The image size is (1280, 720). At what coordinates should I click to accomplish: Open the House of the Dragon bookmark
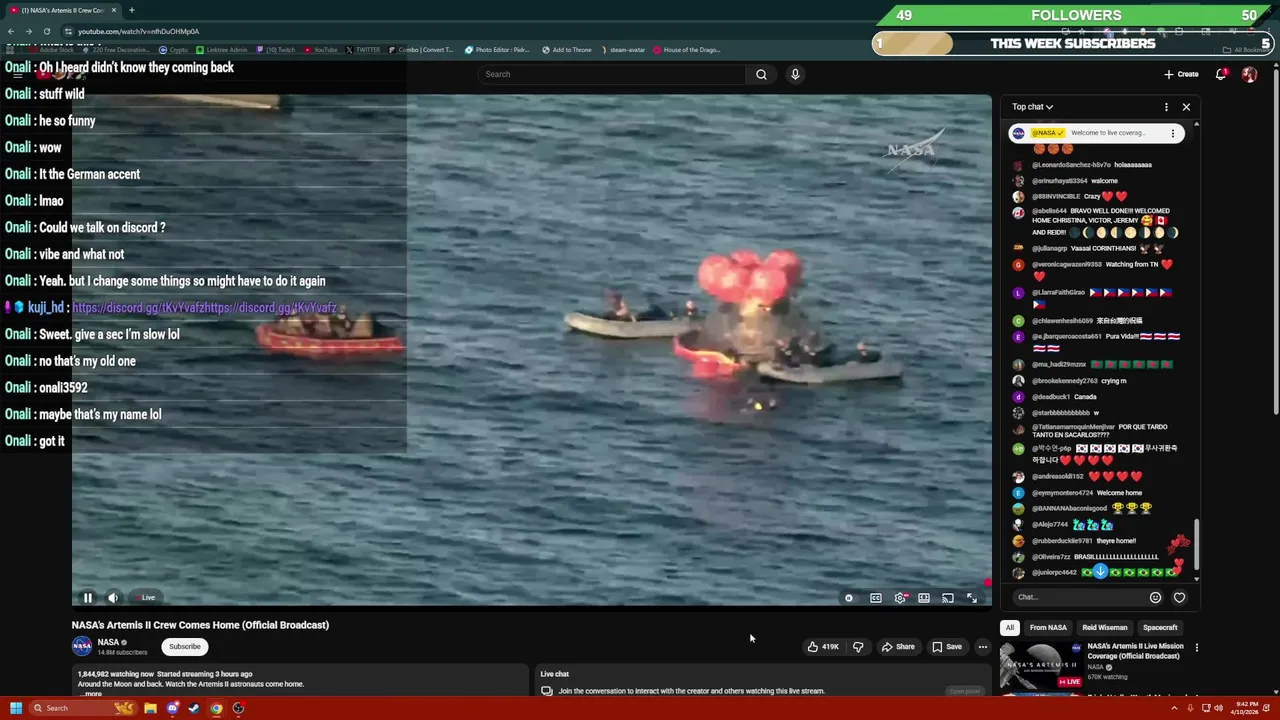tap(686, 50)
